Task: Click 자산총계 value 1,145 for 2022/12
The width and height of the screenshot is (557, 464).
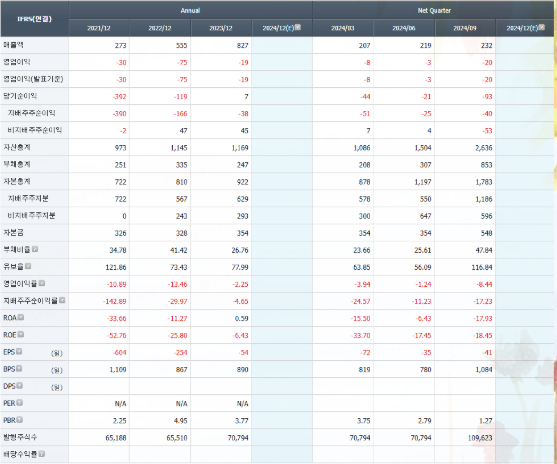Action: [x=179, y=148]
